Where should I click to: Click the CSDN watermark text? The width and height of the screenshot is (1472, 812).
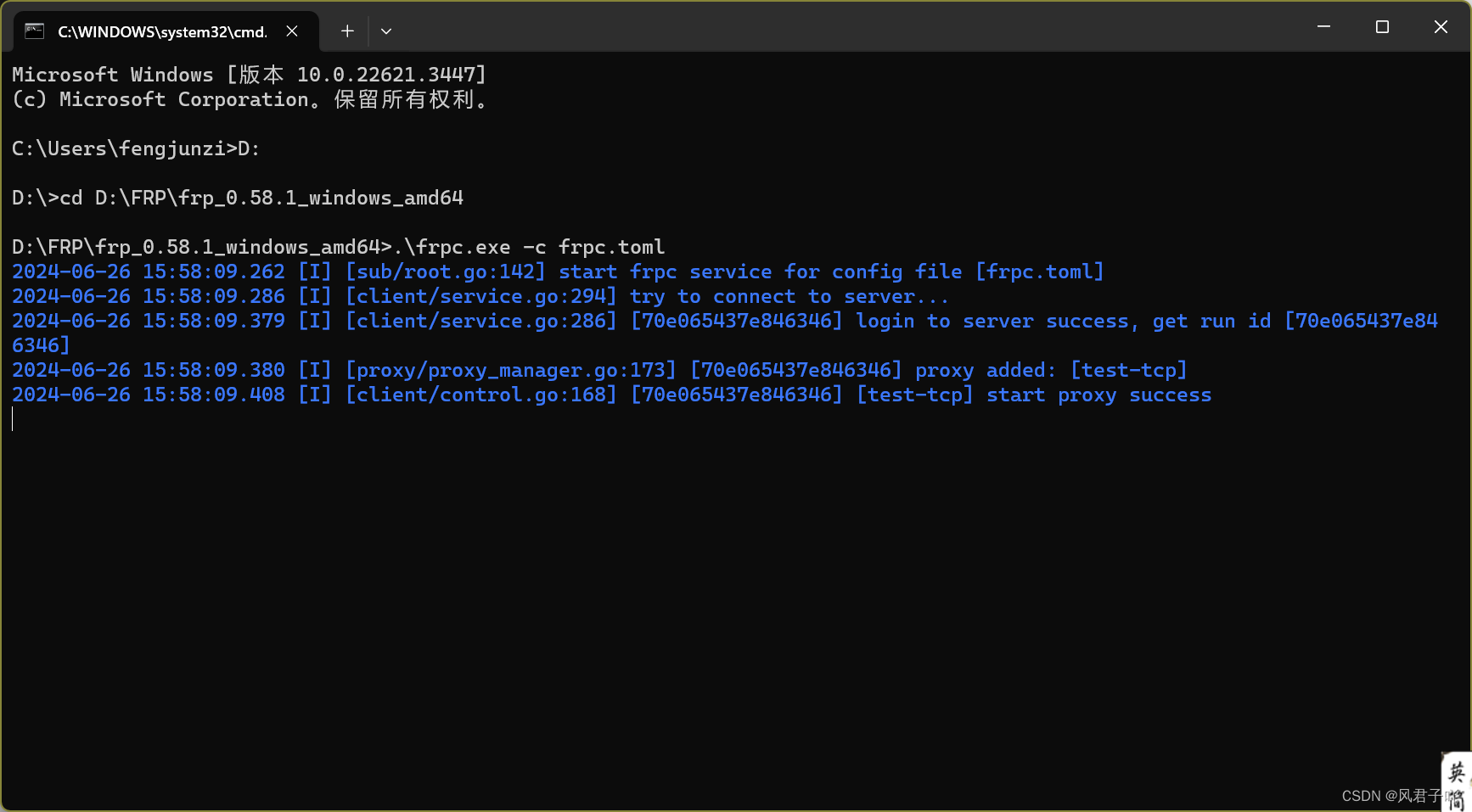(1392, 796)
